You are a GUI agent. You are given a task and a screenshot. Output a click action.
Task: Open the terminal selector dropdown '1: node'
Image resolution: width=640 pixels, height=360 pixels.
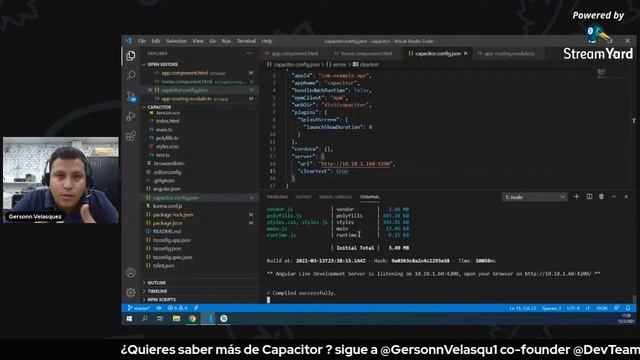click(x=534, y=197)
